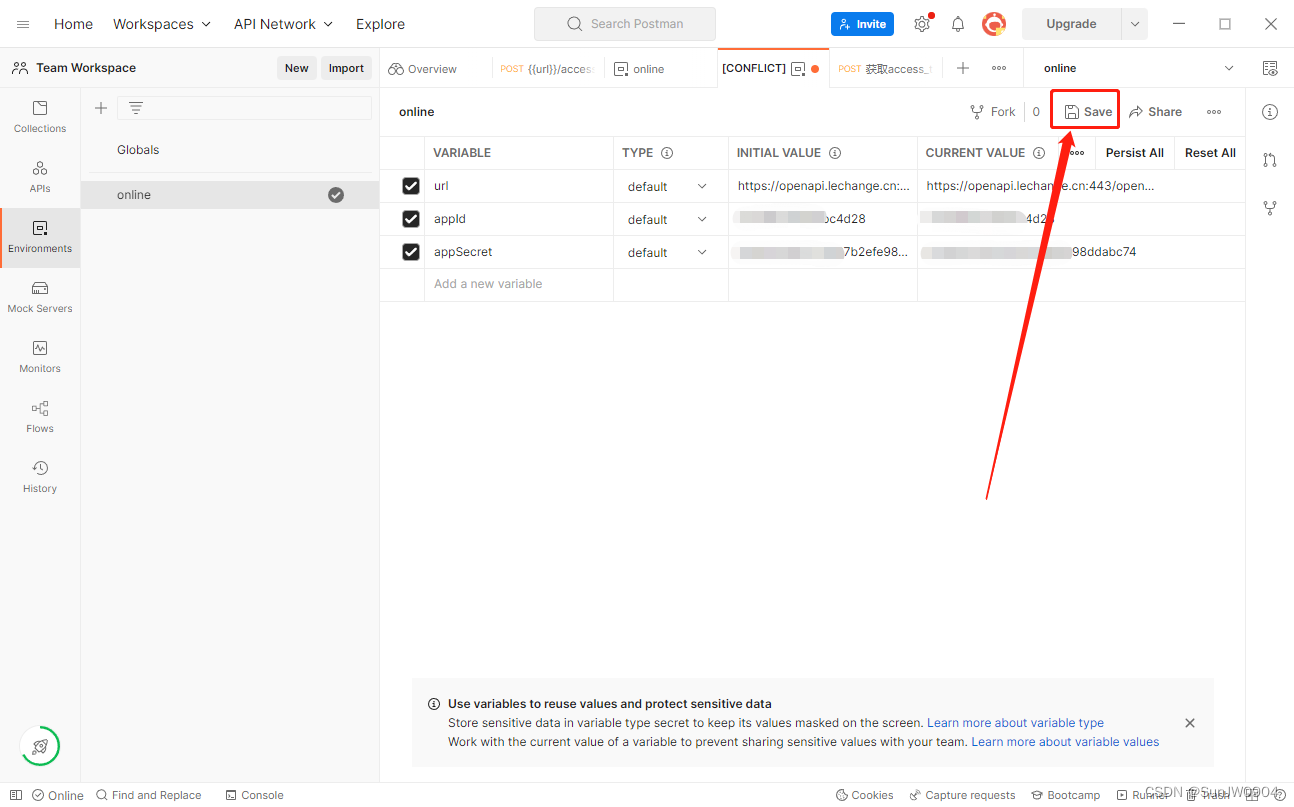
Task: Open tab bar more options ellipsis
Action: [x=999, y=68]
